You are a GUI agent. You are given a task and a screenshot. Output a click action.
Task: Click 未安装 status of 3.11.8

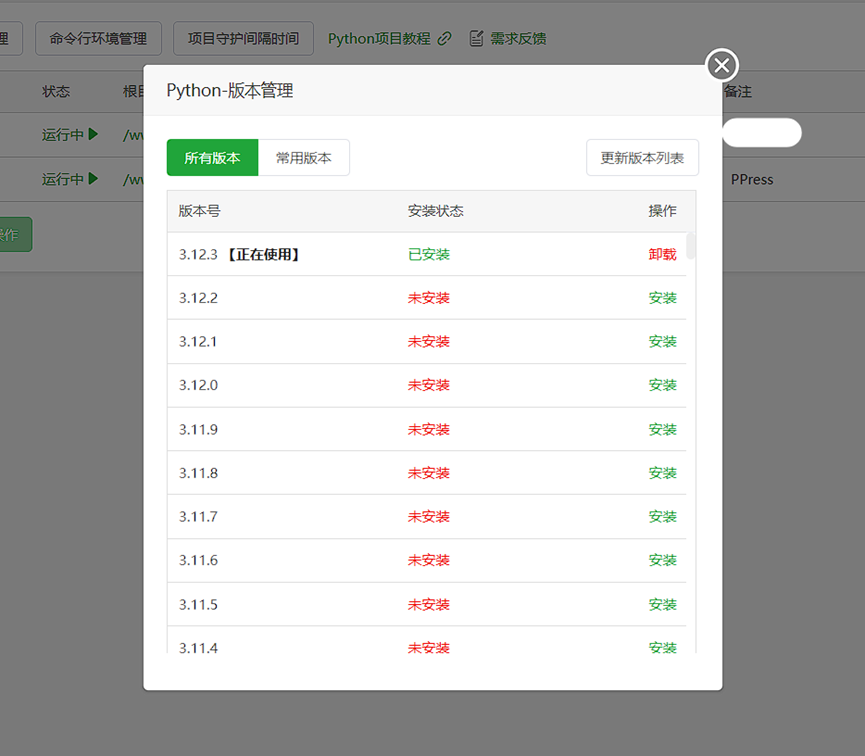point(429,473)
